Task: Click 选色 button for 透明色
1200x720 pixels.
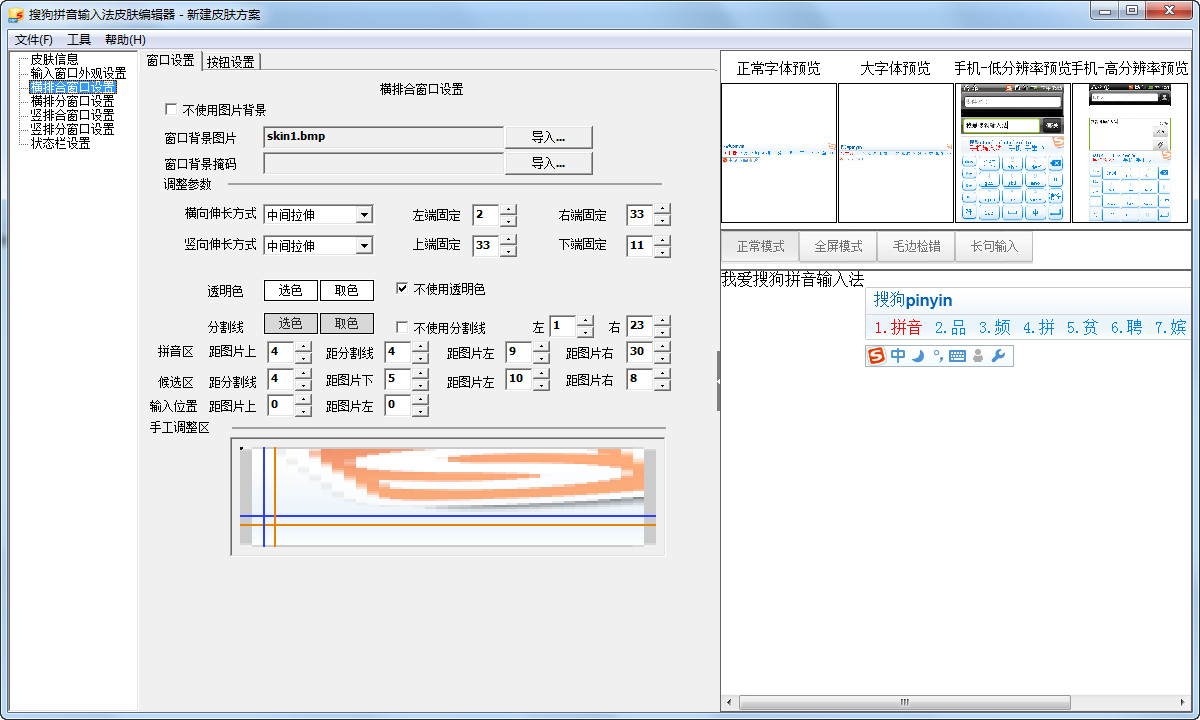Action: tap(291, 290)
